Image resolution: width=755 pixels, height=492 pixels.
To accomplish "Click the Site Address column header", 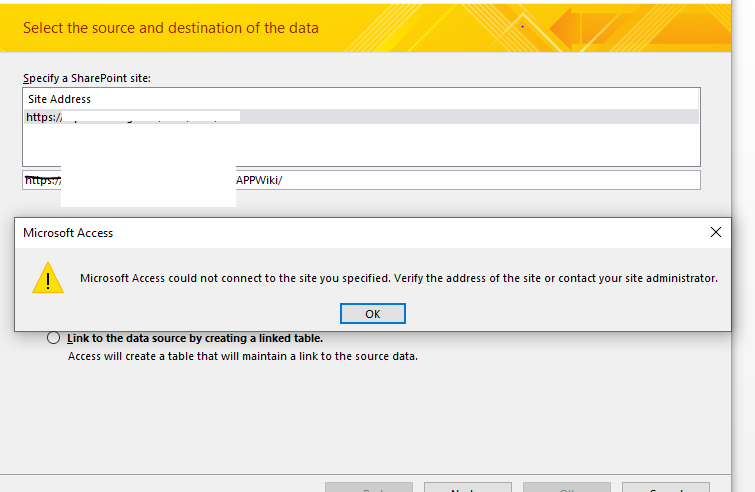I will [x=59, y=99].
